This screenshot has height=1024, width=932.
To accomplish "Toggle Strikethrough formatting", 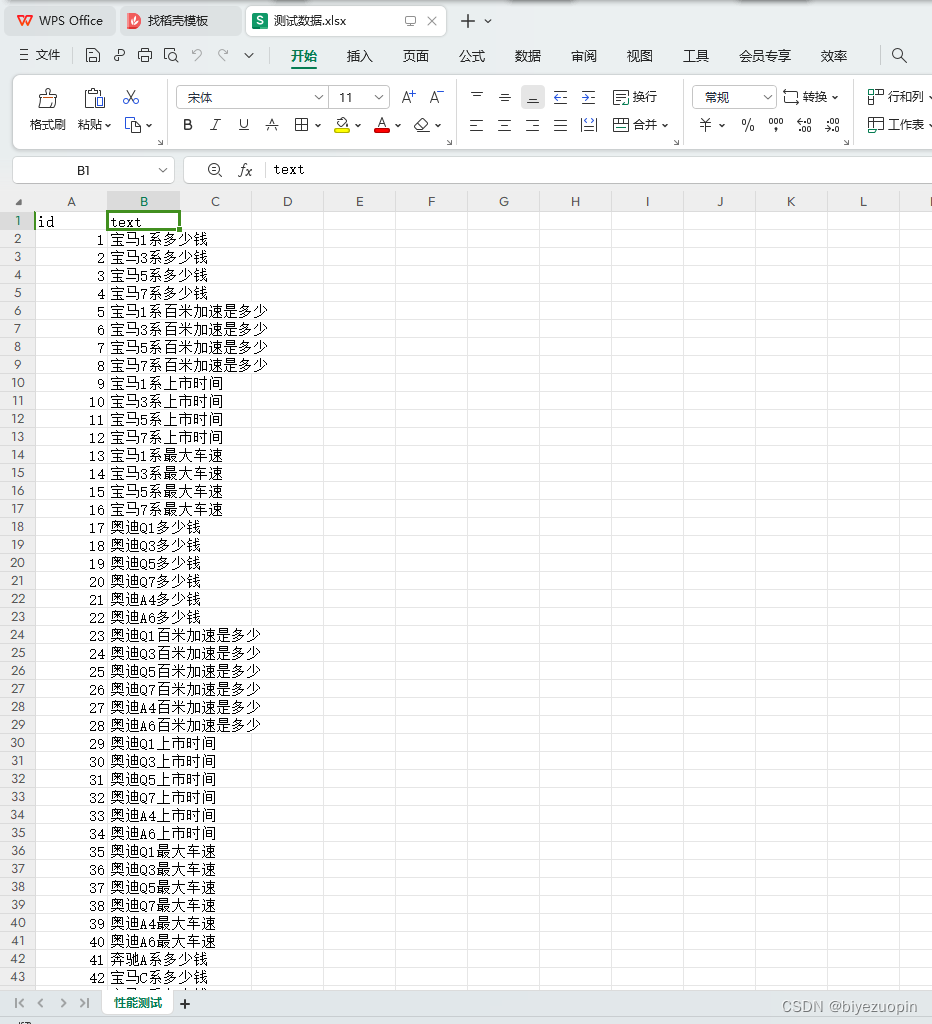I will [x=272, y=125].
